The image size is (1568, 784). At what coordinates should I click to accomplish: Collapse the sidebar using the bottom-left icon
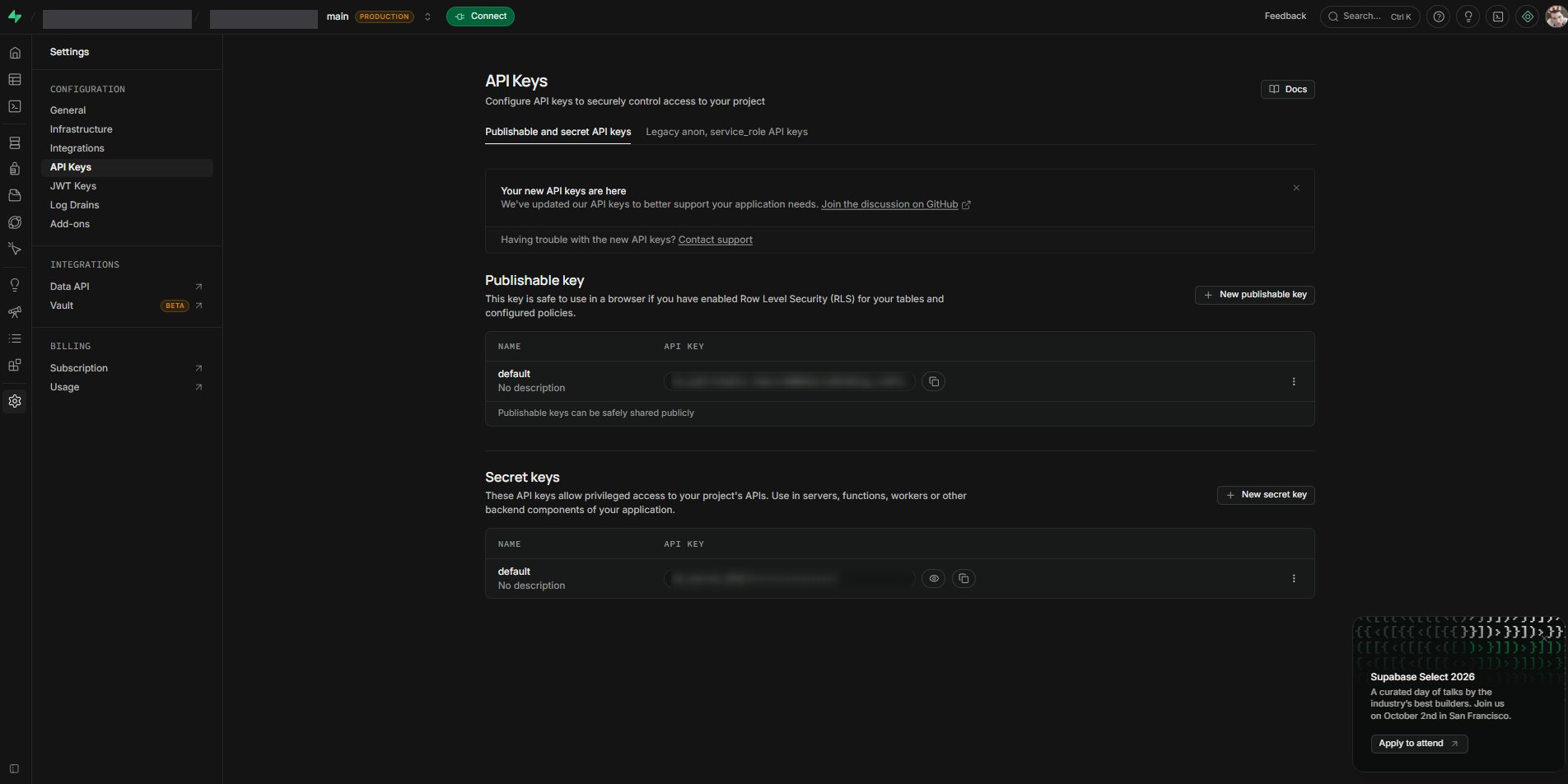[x=15, y=769]
